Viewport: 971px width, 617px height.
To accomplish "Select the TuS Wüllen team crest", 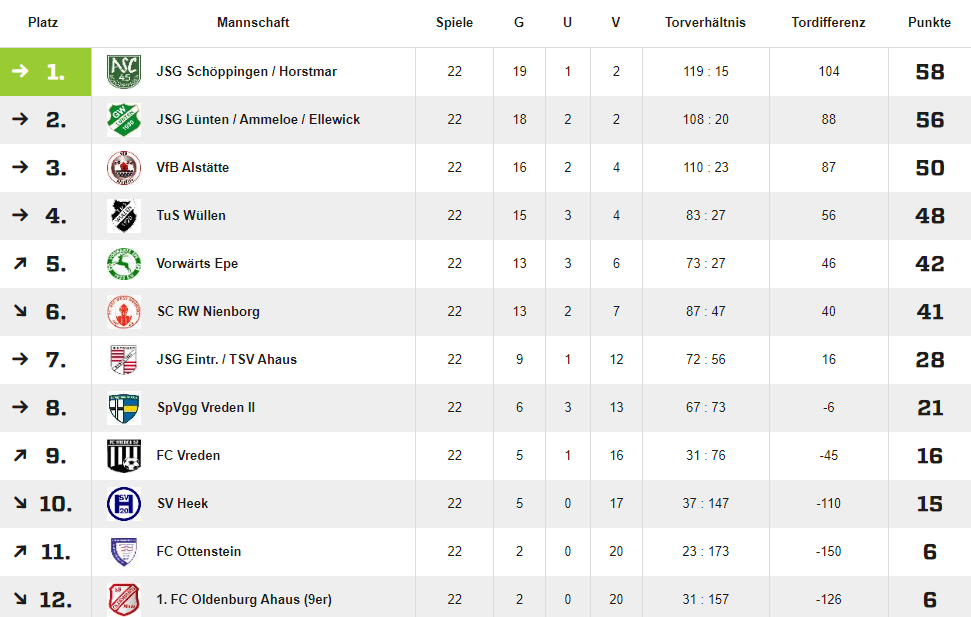I will coord(124,216).
